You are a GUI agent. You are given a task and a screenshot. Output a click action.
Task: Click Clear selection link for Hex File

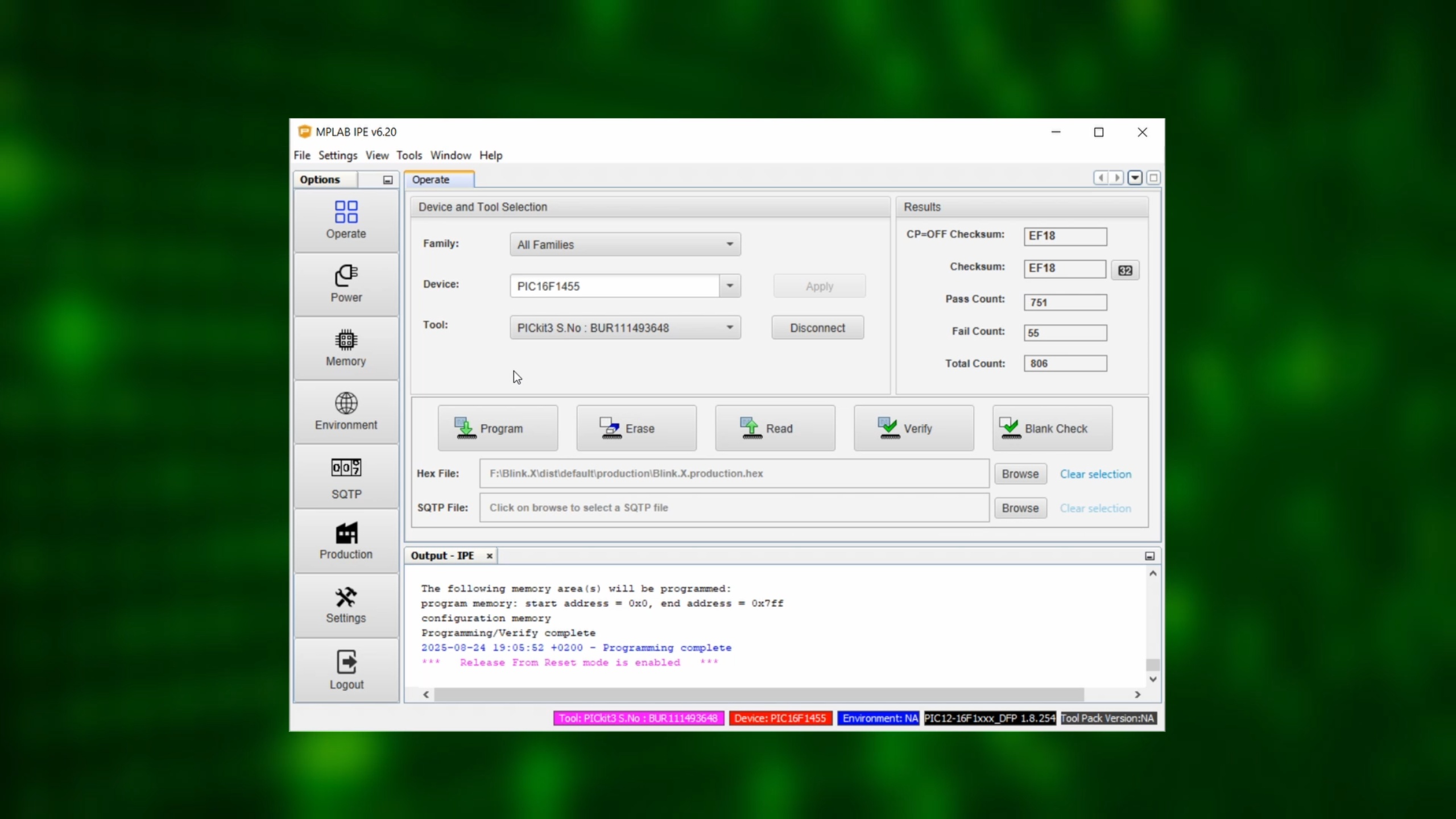point(1095,474)
